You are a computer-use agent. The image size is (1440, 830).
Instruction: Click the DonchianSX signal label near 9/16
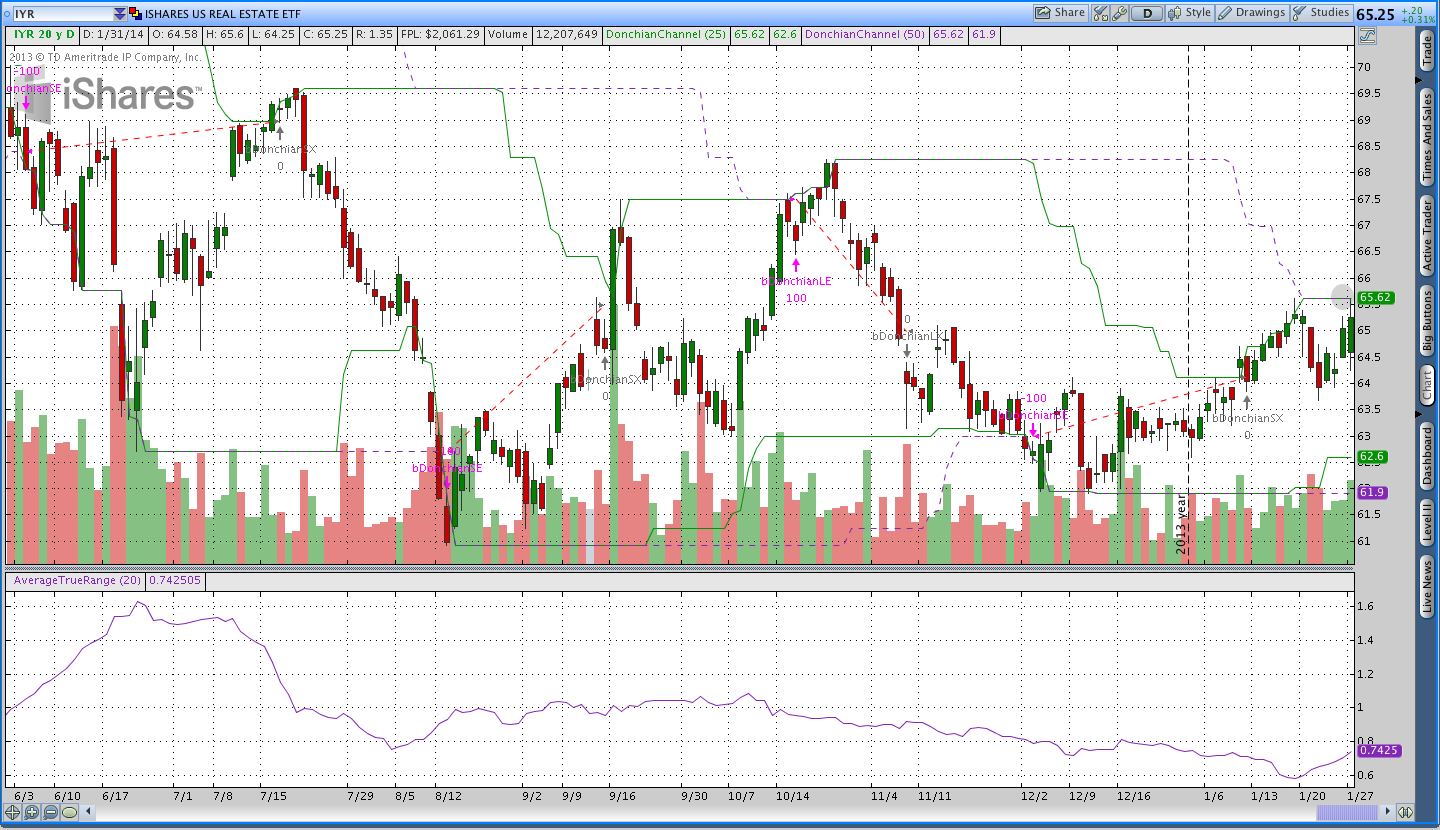[606, 379]
